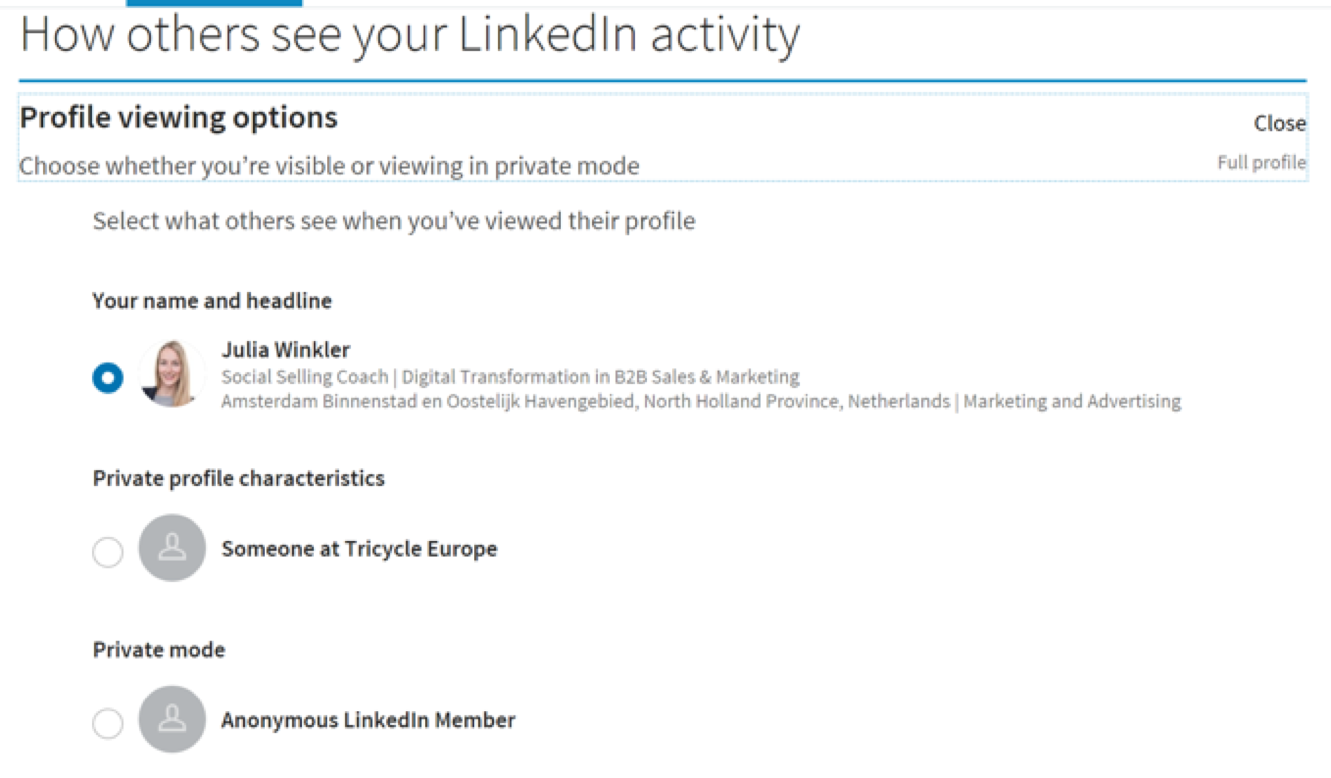
Task: Click the Private profile characteristics heading
Action: (239, 479)
